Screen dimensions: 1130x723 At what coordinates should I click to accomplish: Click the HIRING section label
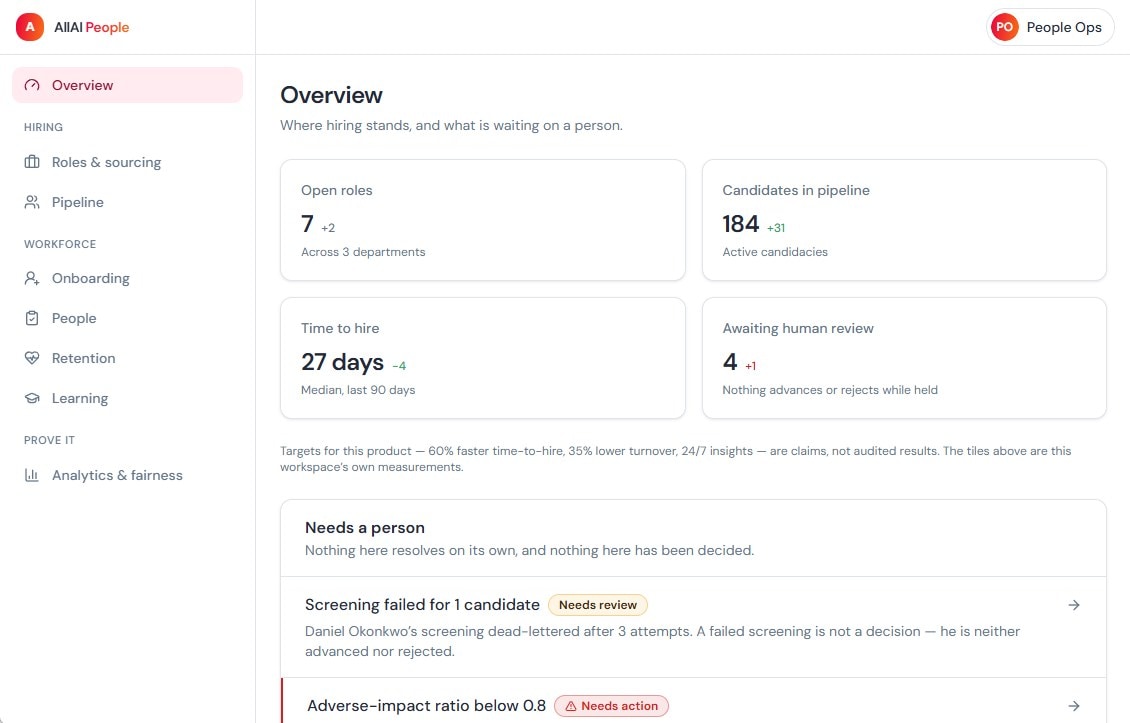click(43, 127)
